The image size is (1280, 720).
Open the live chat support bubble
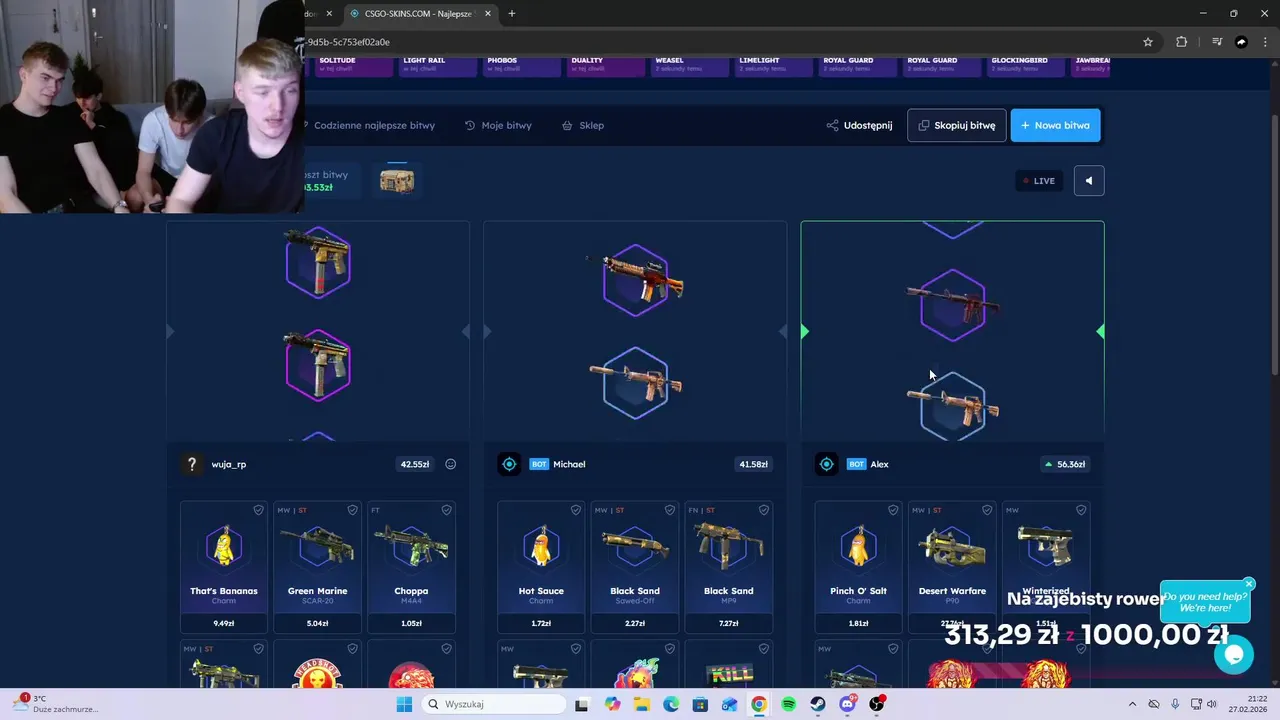click(x=1233, y=655)
